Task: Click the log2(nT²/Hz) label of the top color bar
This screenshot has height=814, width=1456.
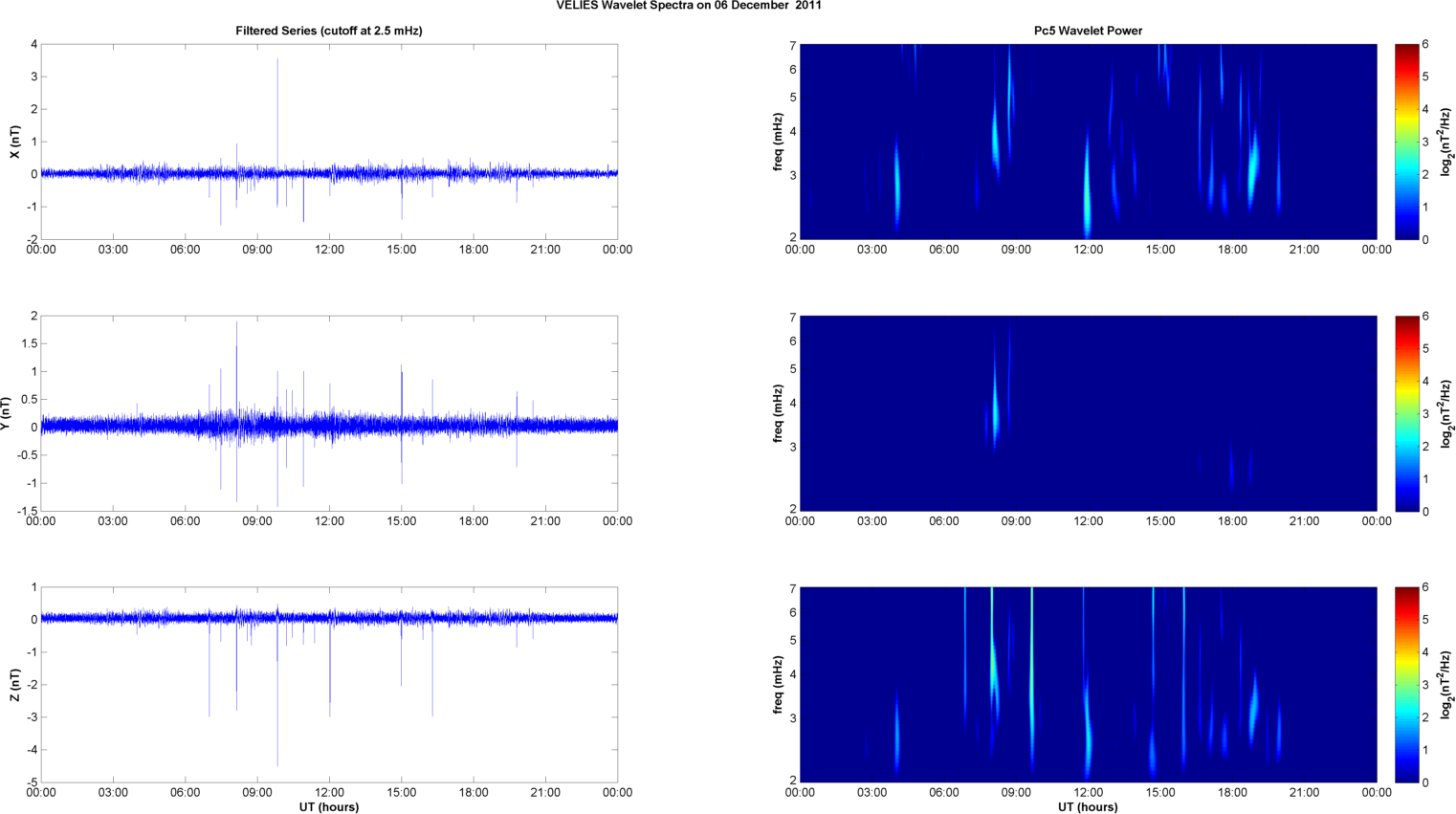Action: coord(1447,142)
